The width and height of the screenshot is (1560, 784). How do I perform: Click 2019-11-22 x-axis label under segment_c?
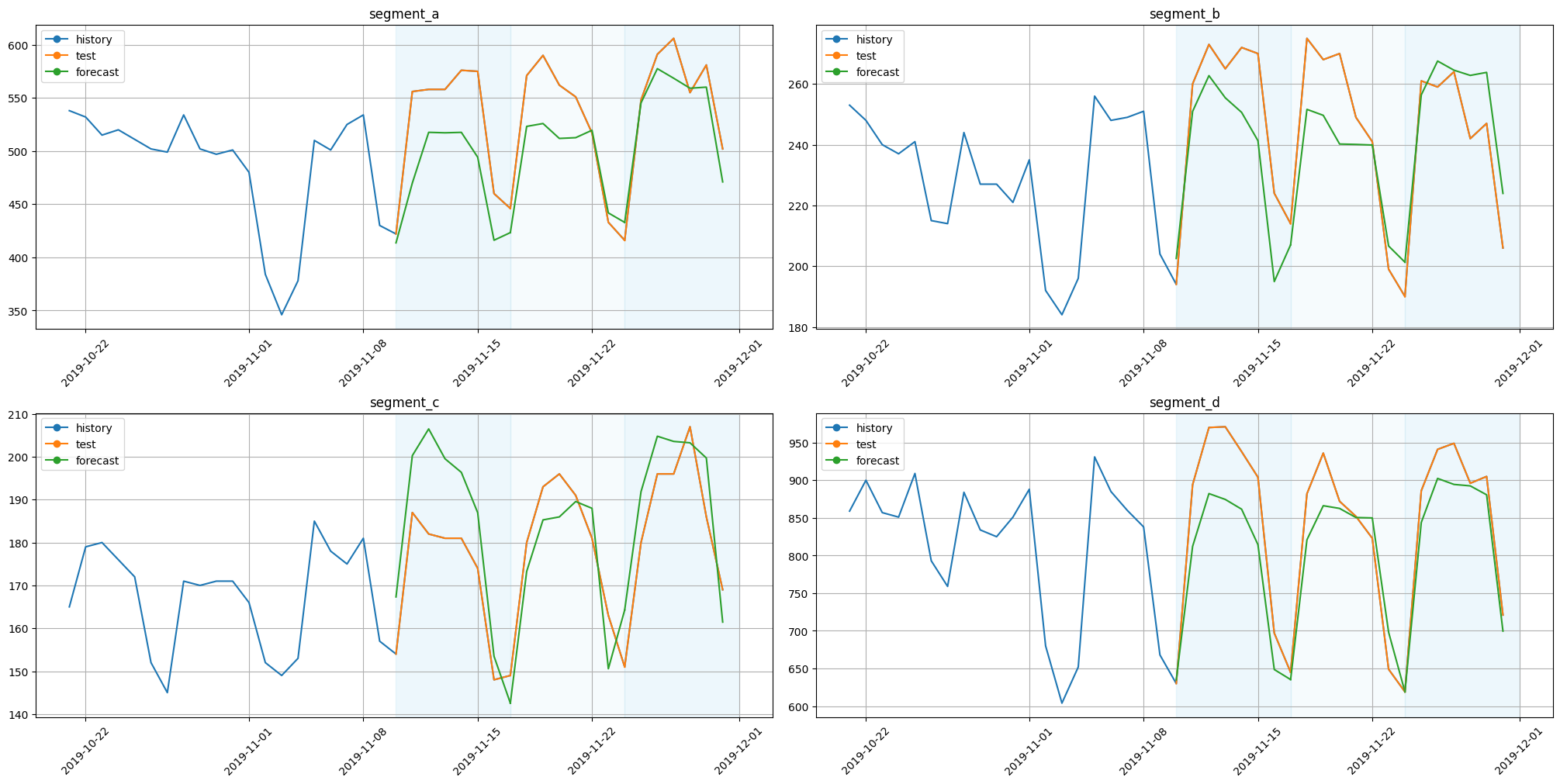tap(590, 753)
